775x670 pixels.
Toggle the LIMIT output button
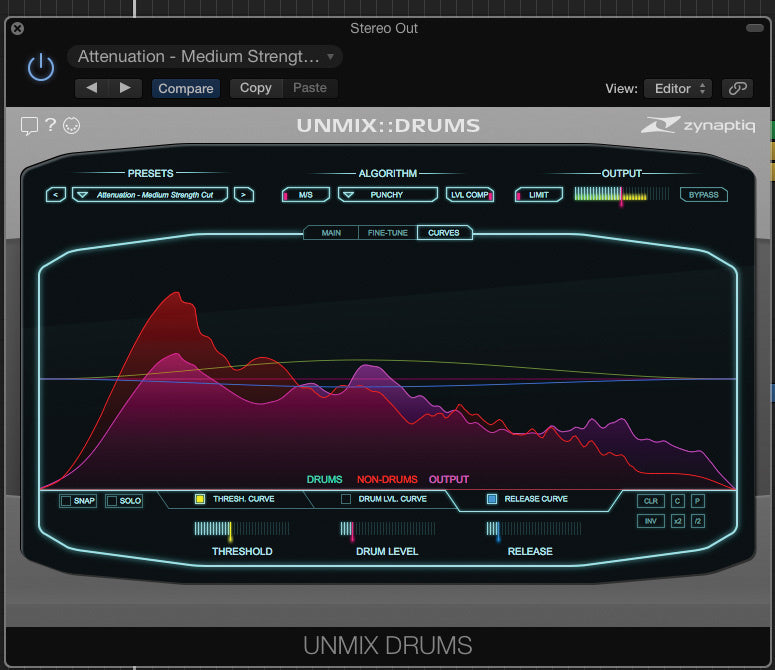pos(538,195)
